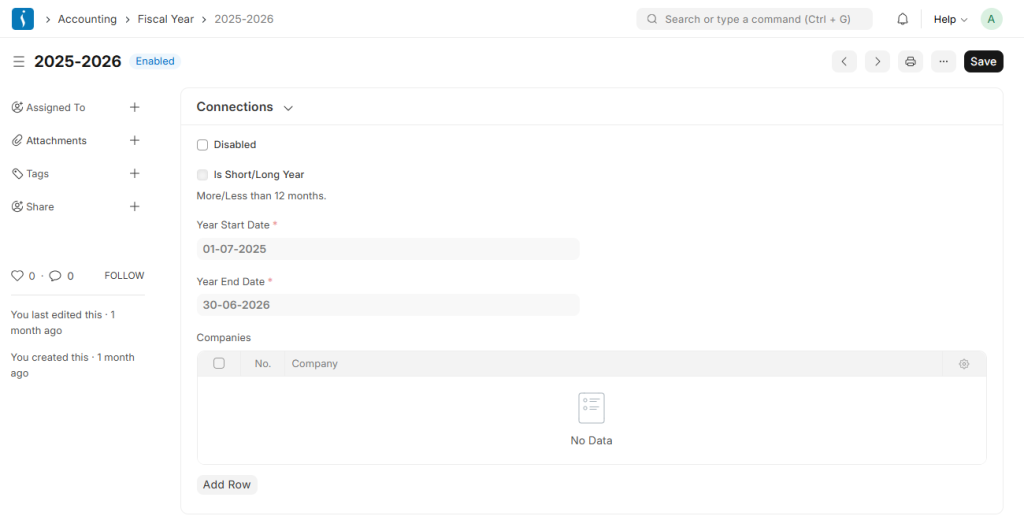Click the 2025-2026 breadcrumb
Image resolution: width=1024 pixels, height=516 pixels.
coord(244,19)
